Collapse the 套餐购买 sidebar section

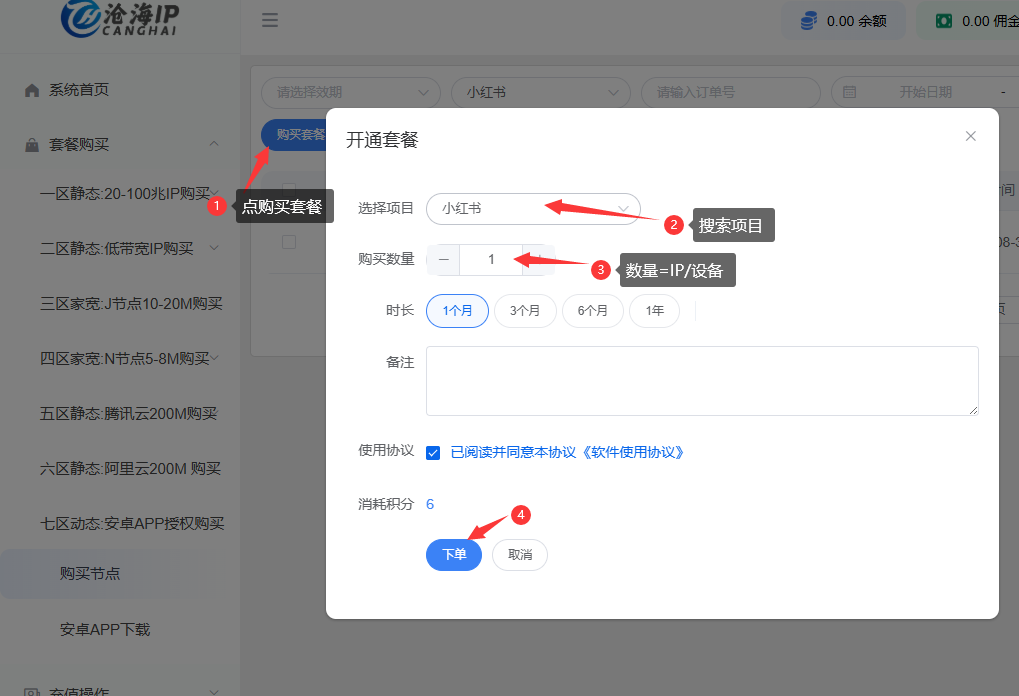[x=214, y=145]
